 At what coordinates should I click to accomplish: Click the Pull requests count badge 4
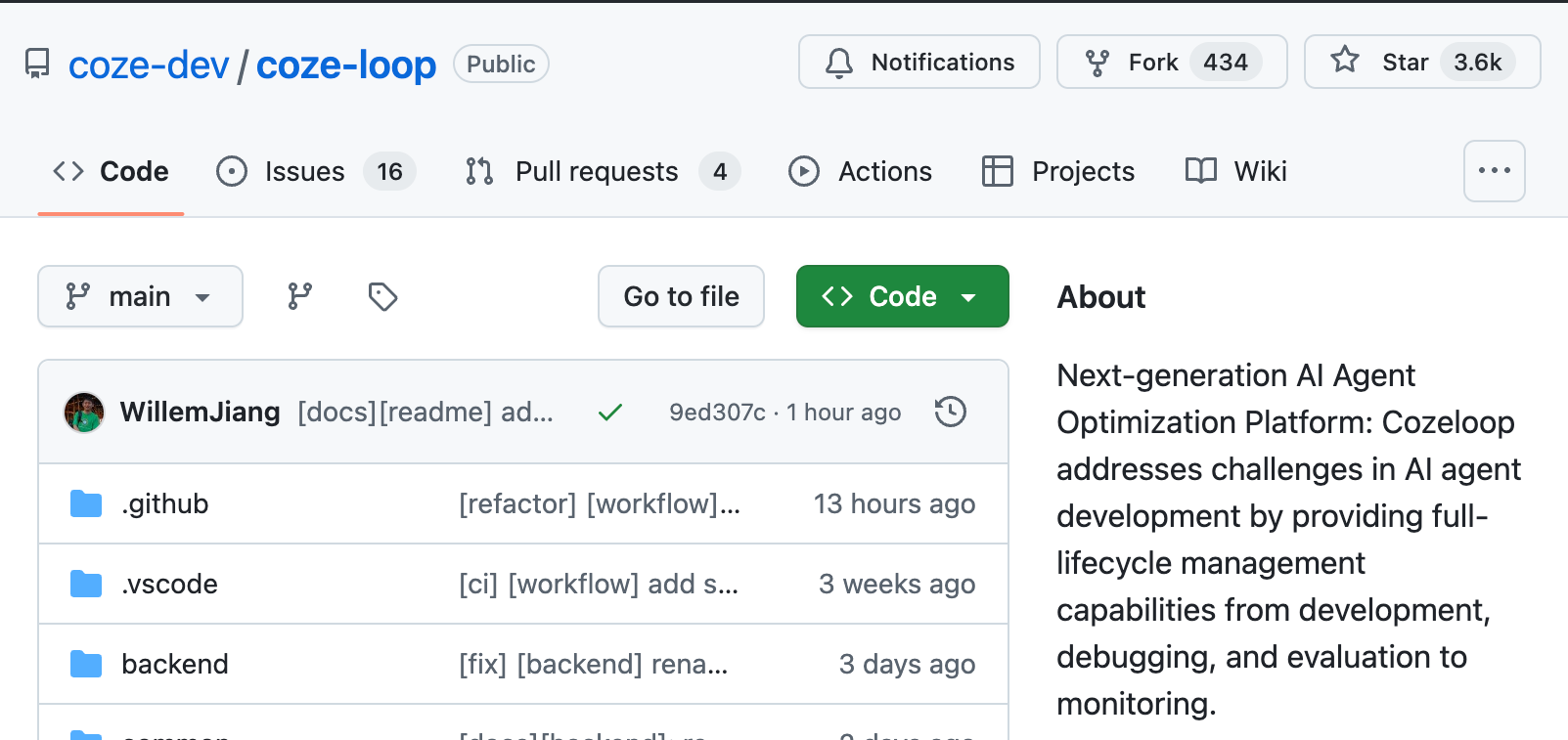pos(720,171)
